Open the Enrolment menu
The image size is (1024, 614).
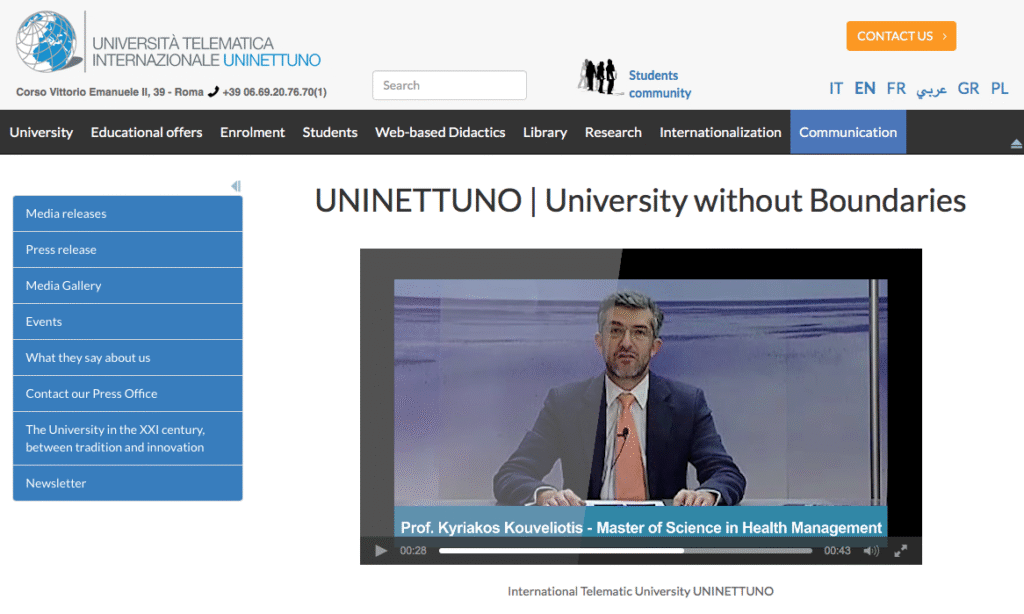pyautogui.click(x=252, y=132)
